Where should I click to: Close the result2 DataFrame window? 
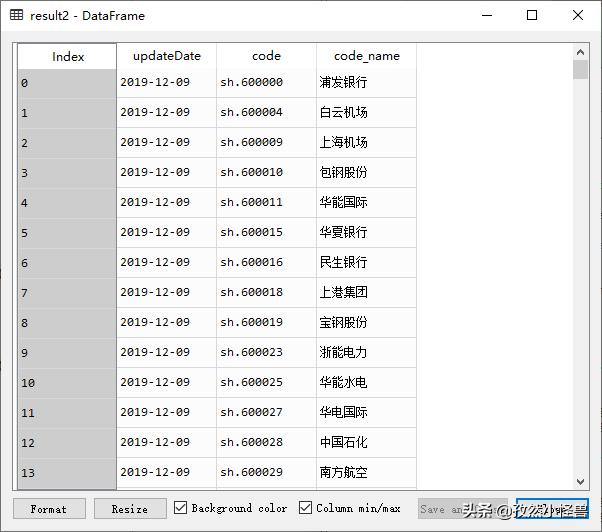pyautogui.click(x=578, y=15)
